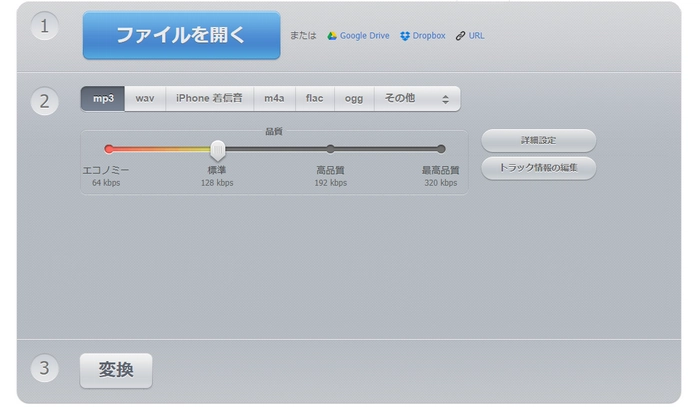Choose the iPhone 着信音 format tab

tap(209, 99)
